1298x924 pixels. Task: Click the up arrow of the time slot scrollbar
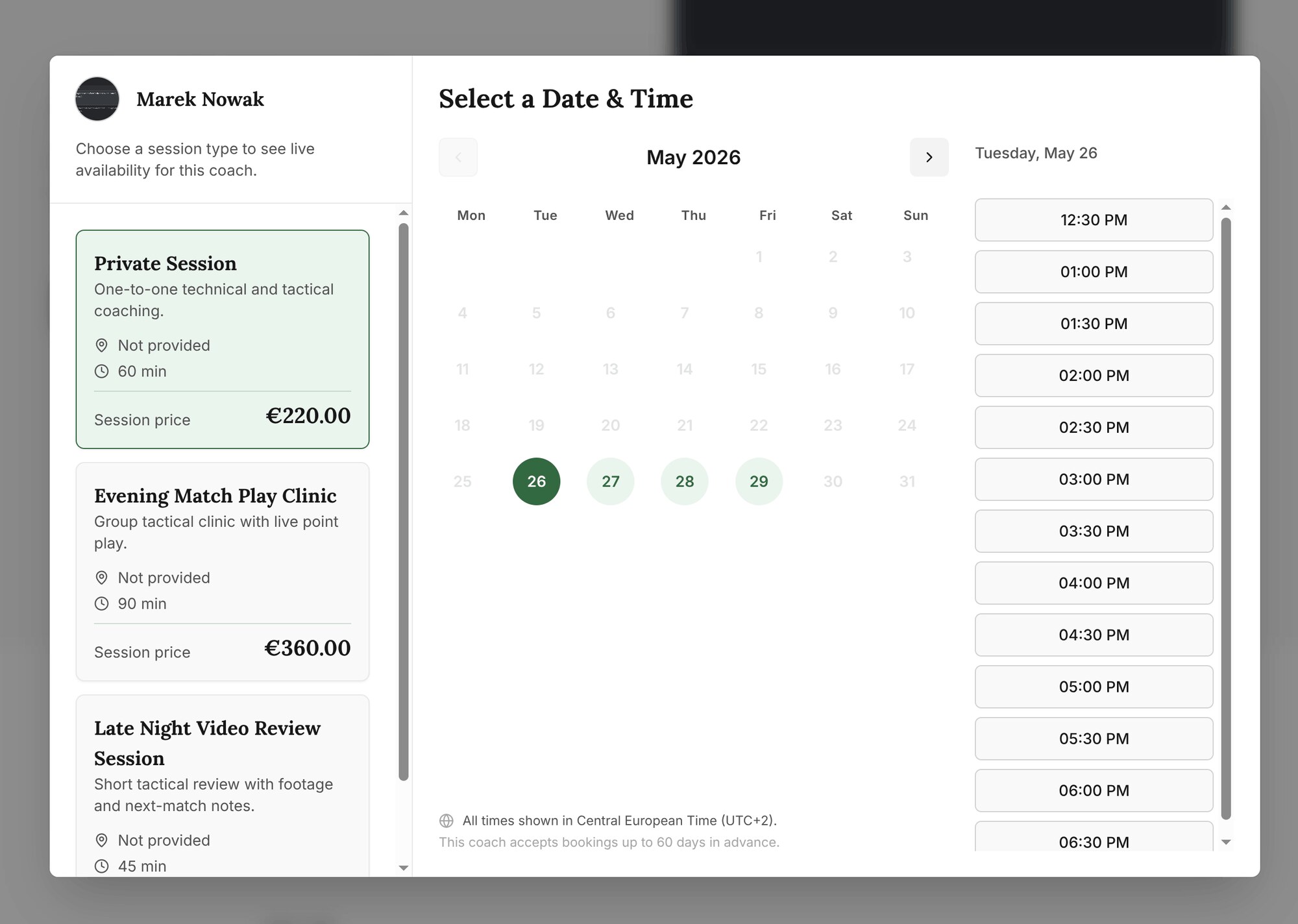[1226, 208]
